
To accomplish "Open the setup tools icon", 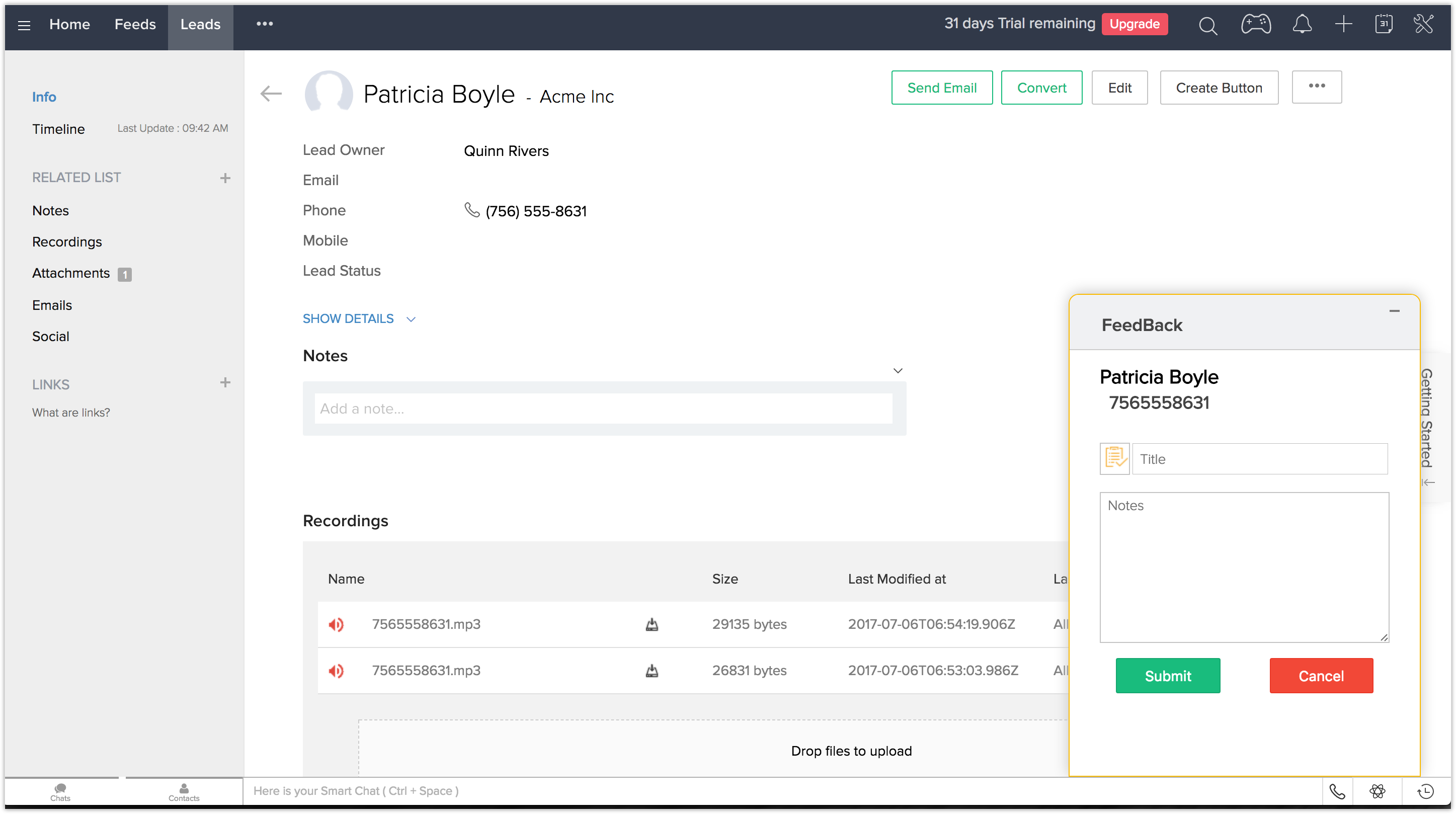I will click(1423, 24).
